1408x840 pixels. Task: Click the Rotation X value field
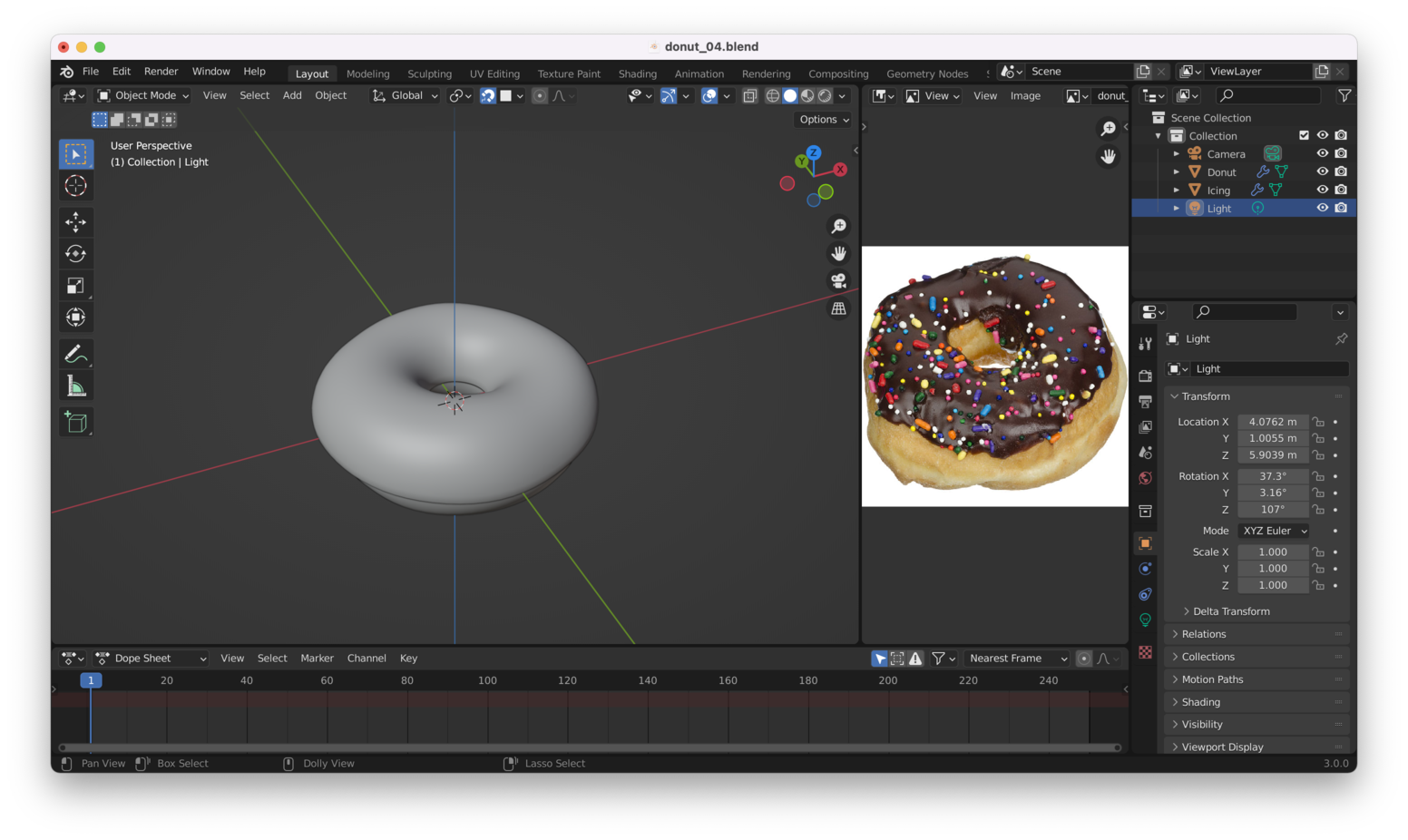(1272, 475)
